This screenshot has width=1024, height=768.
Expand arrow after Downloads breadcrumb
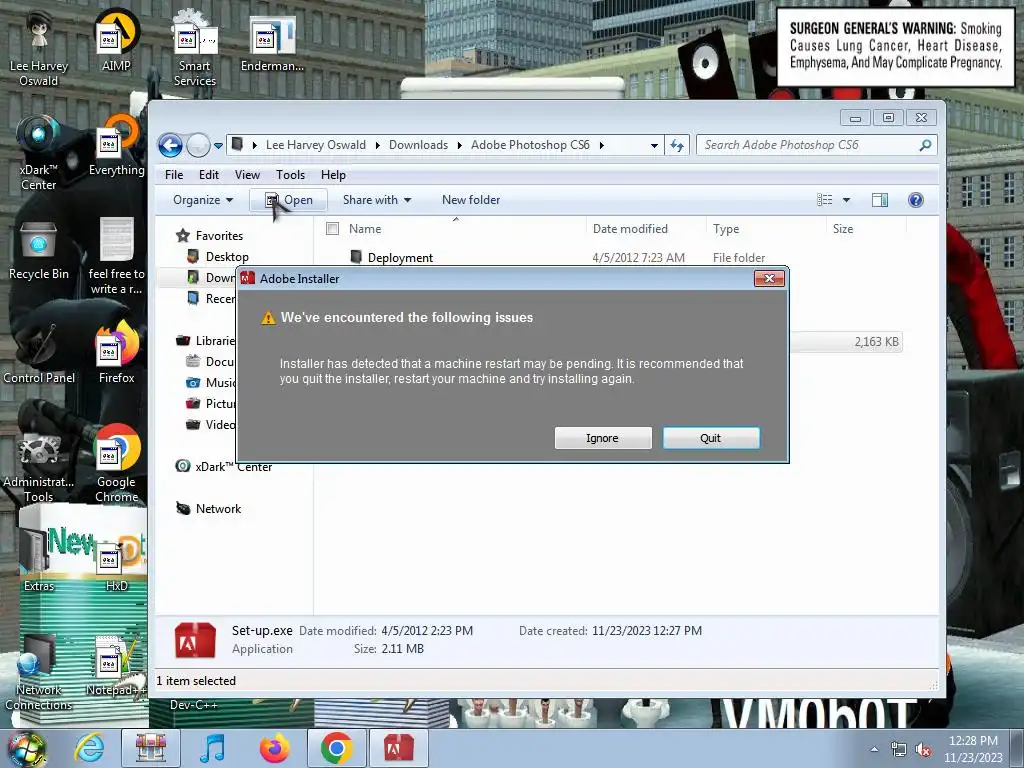pos(460,145)
